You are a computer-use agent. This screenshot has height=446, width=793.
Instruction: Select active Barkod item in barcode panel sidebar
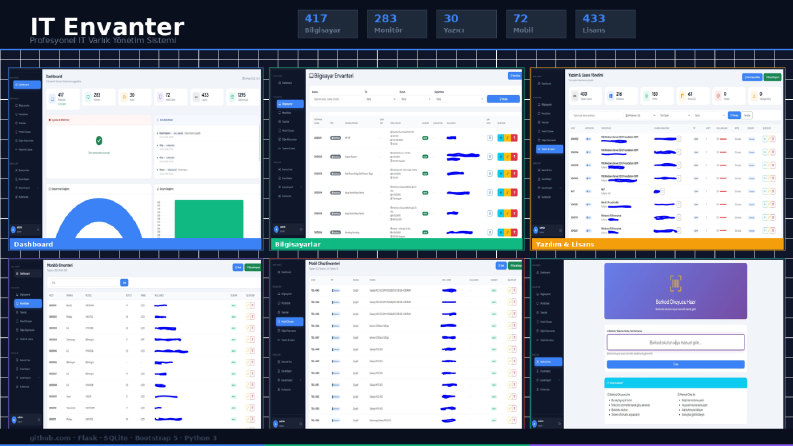point(549,362)
